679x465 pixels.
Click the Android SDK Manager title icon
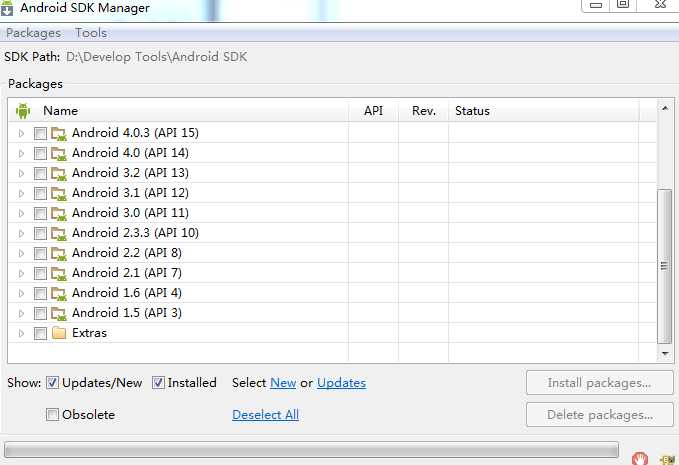6,8
